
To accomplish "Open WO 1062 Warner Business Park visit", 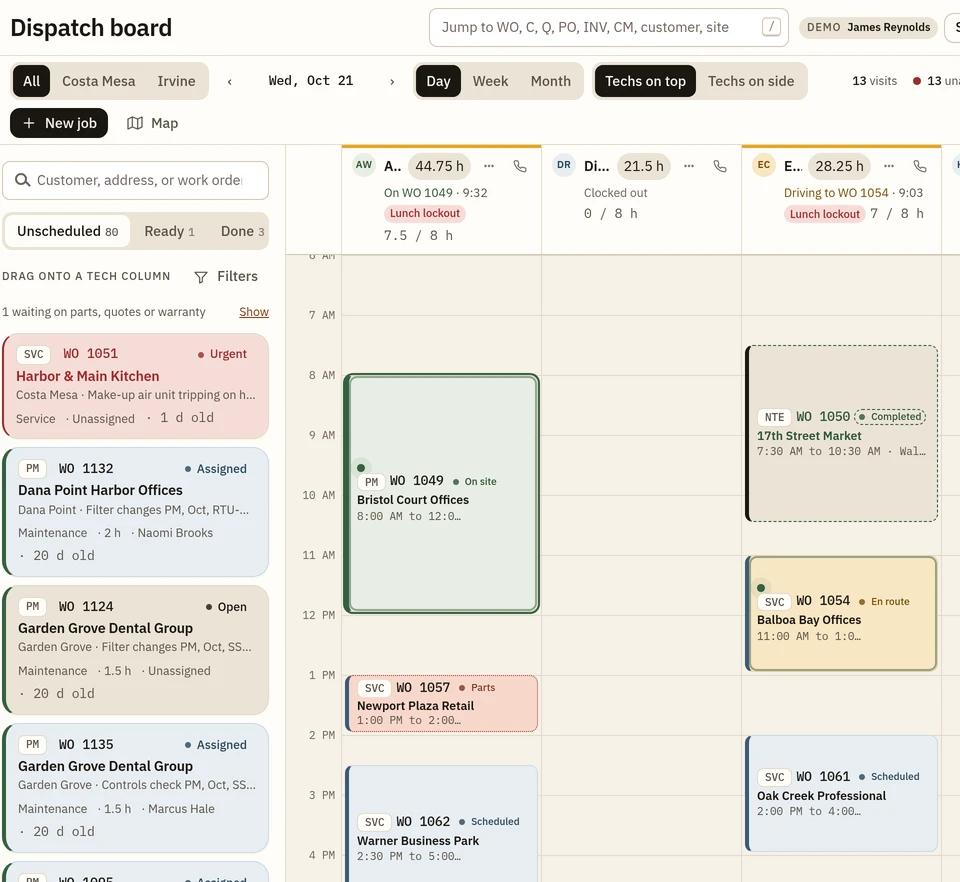I will click(x=441, y=824).
